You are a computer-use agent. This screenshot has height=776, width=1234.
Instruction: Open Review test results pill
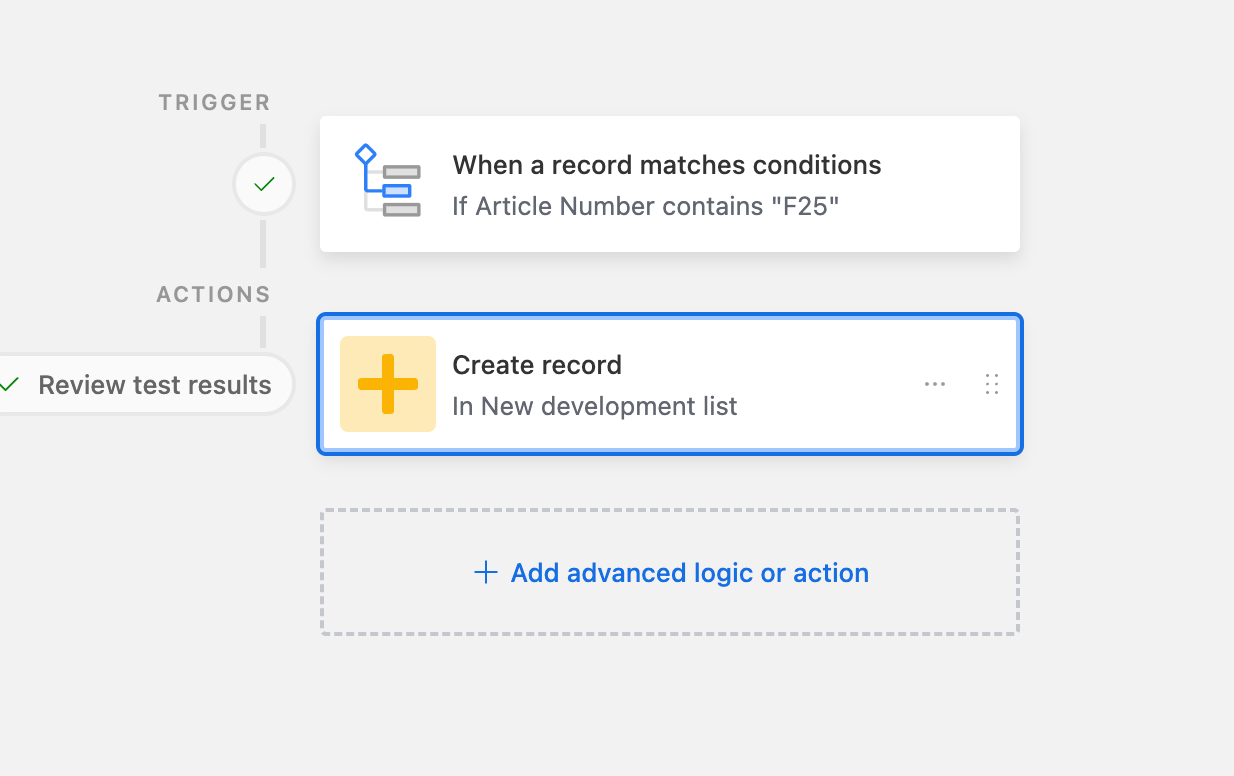click(145, 385)
